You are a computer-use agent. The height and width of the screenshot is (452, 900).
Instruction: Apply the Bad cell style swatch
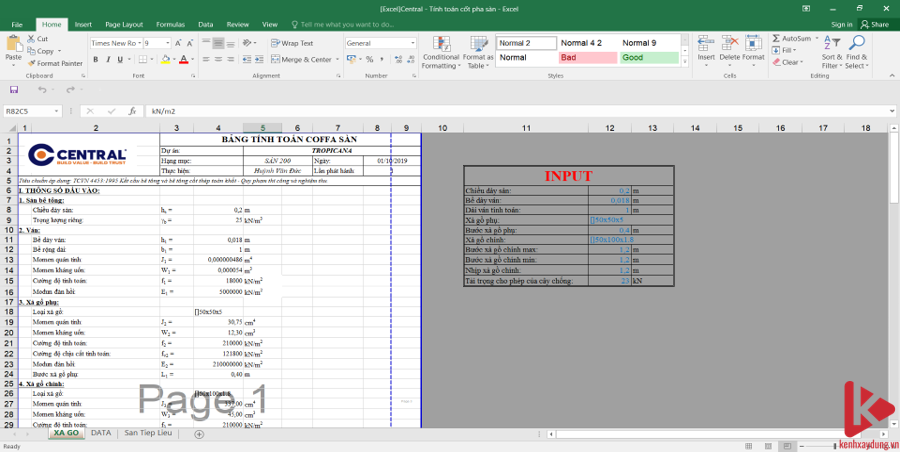(587, 58)
